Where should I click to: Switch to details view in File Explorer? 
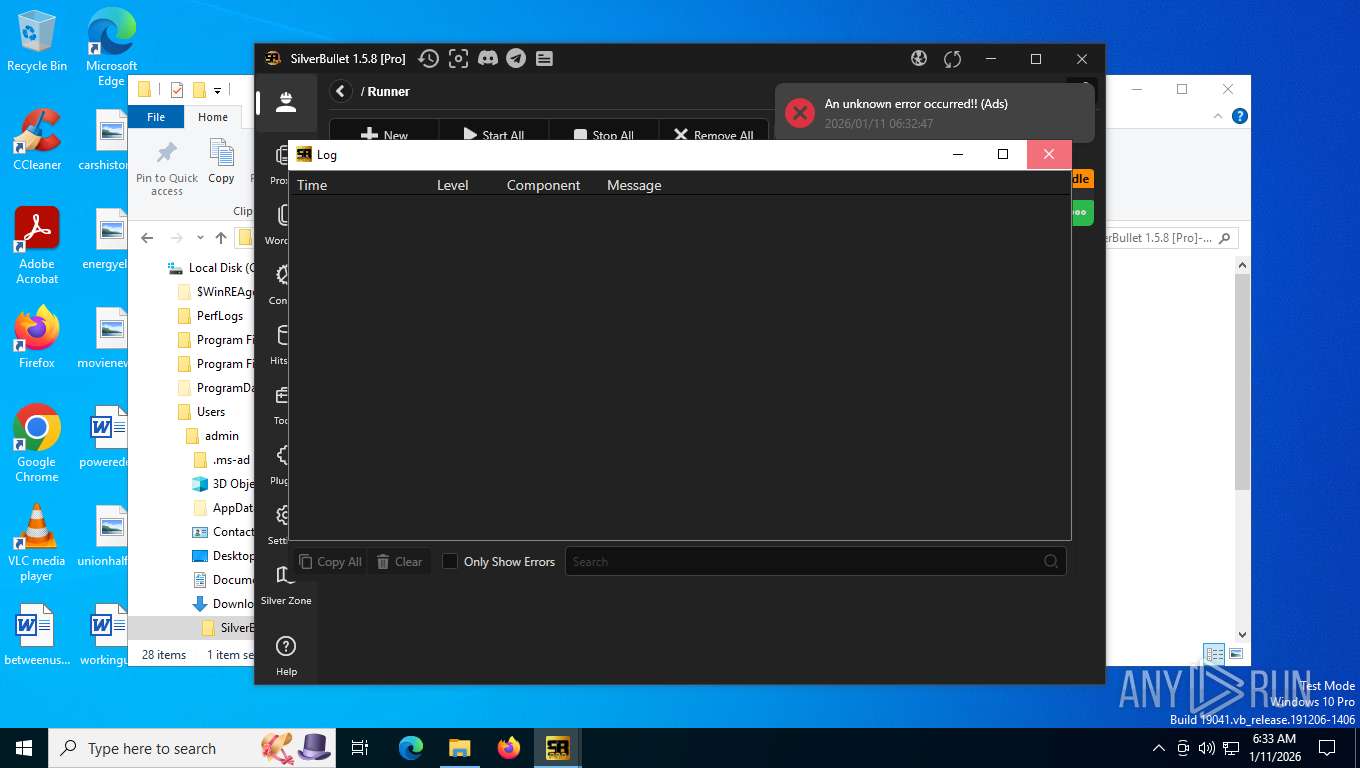tap(1214, 655)
